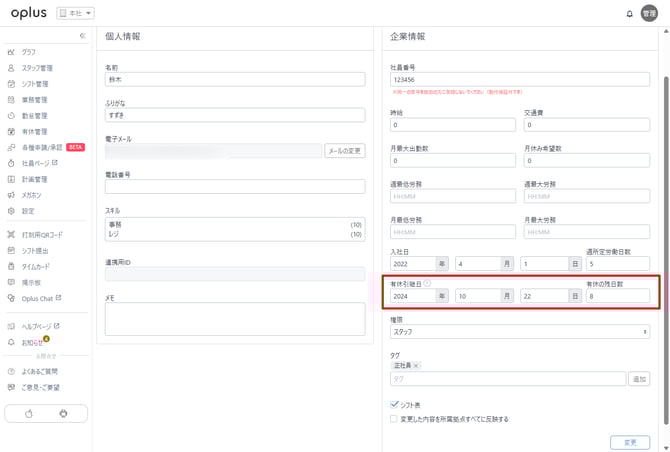Remove the 正社員 tag
The image size is (670, 452).
[x=416, y=365]
